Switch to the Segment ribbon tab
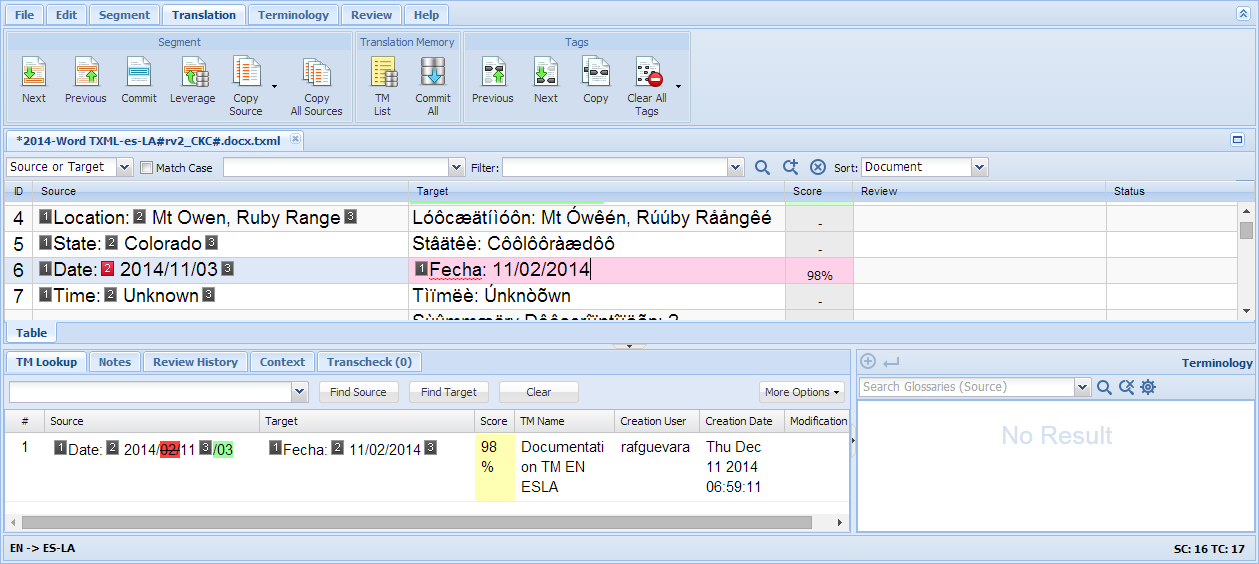This screenshot has width=1259, height=564. pyautogui.click(x=125, y=15)
